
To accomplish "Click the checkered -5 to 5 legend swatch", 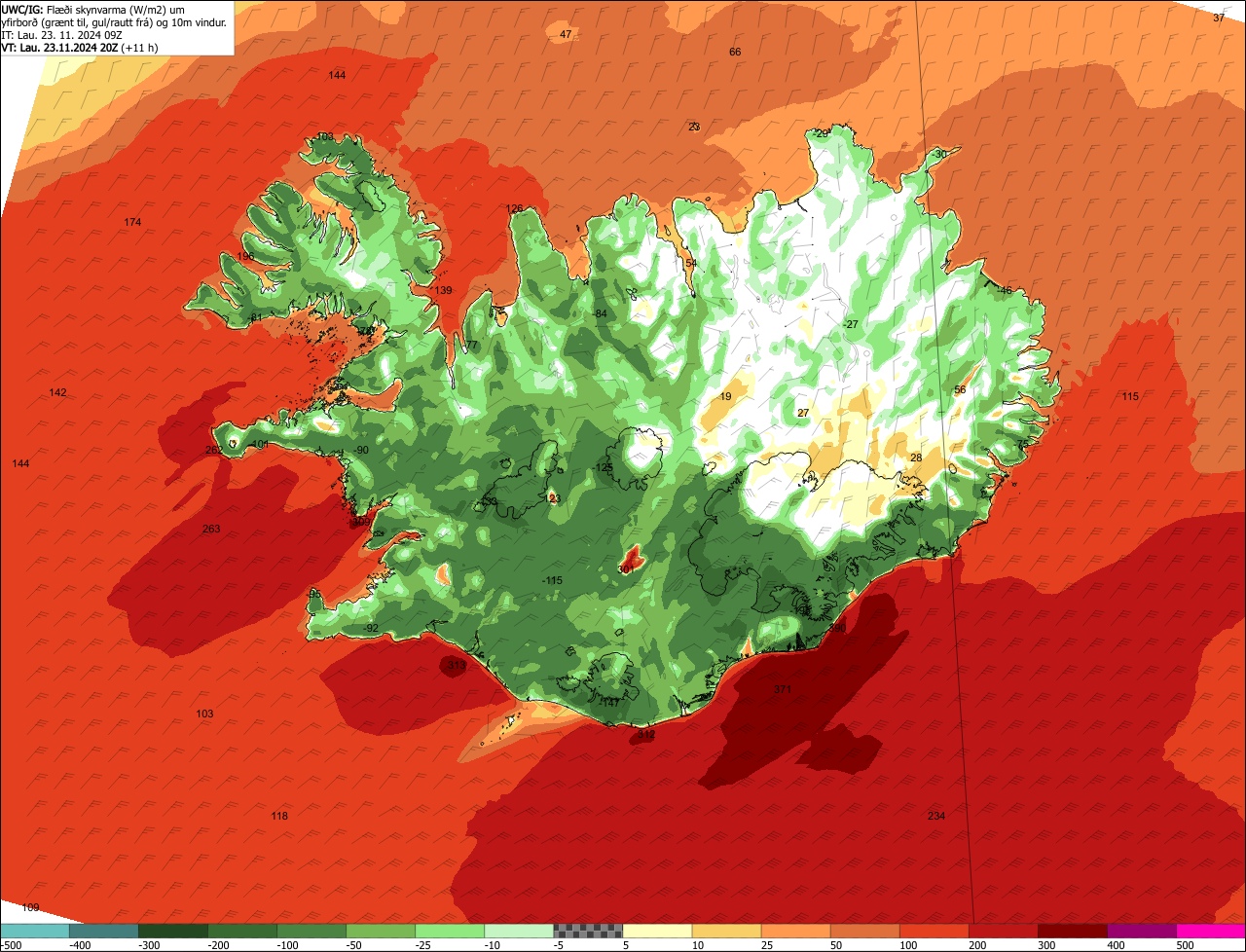I will (588, 931).
